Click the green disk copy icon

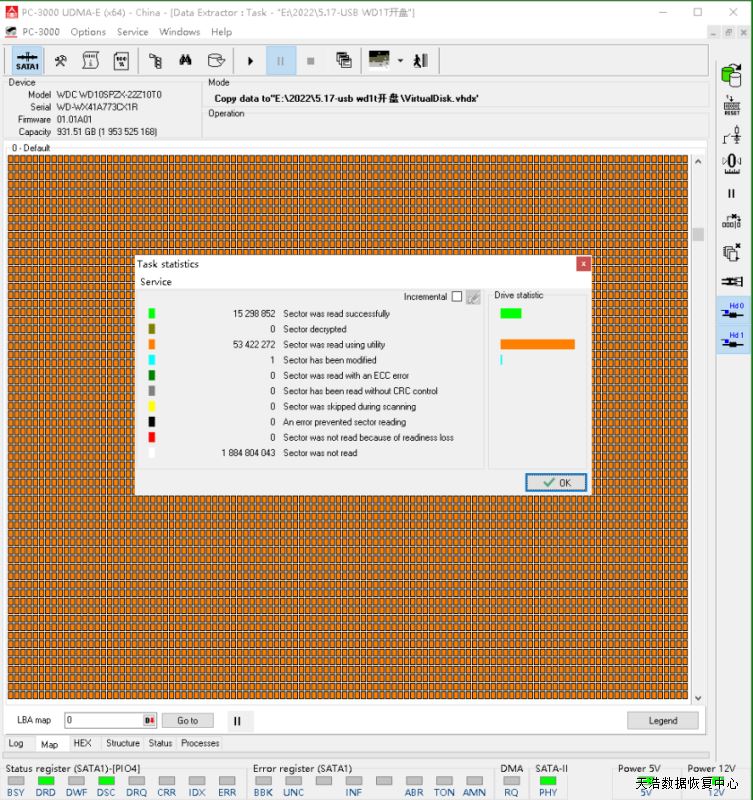pyautogui.click(x=731, y=73)
